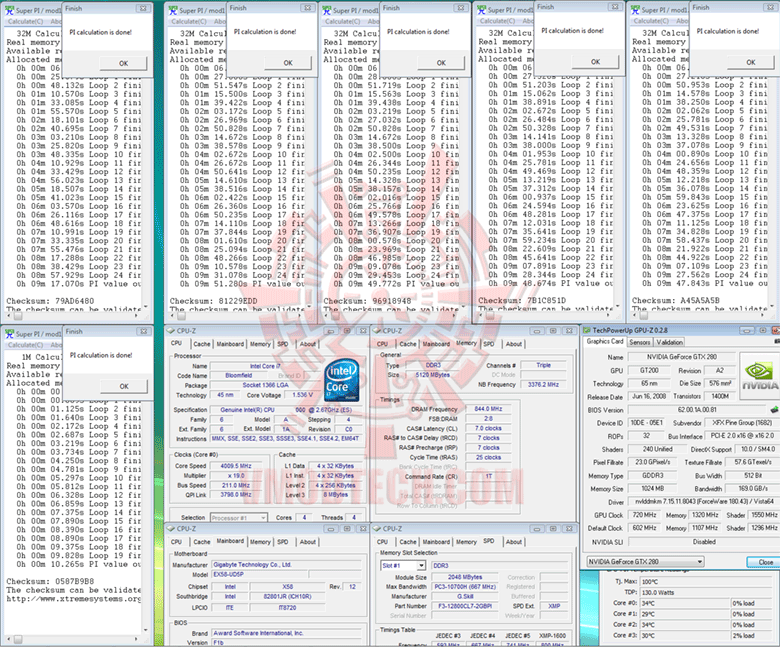
Task: Click Core Voltage value 1.536 V
Action: click(302, 395)
